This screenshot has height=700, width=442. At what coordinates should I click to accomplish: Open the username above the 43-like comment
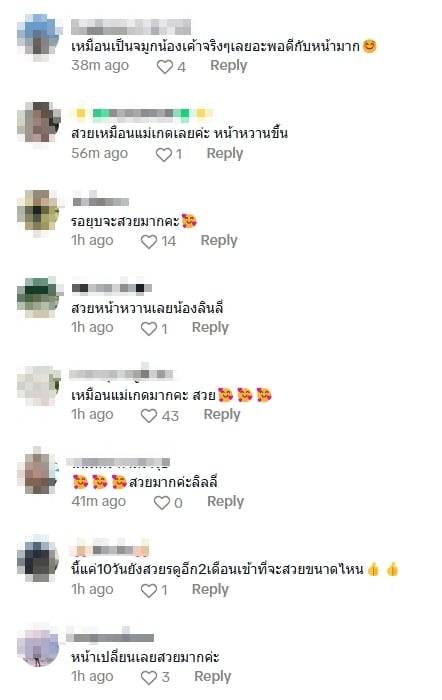click(x=121, y=374)
